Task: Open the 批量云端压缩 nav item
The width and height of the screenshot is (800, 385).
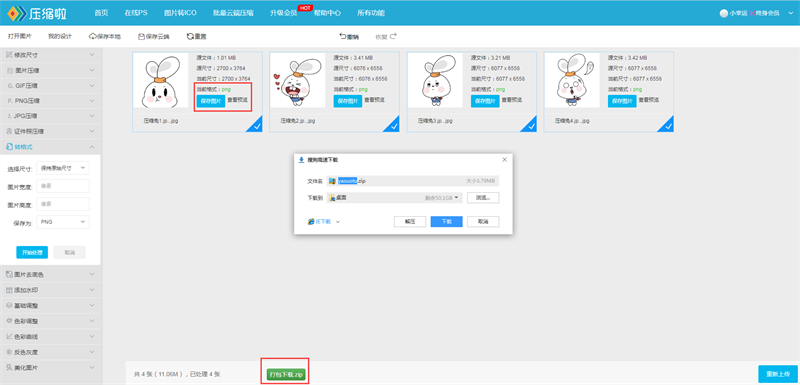Action: [233, 13]
